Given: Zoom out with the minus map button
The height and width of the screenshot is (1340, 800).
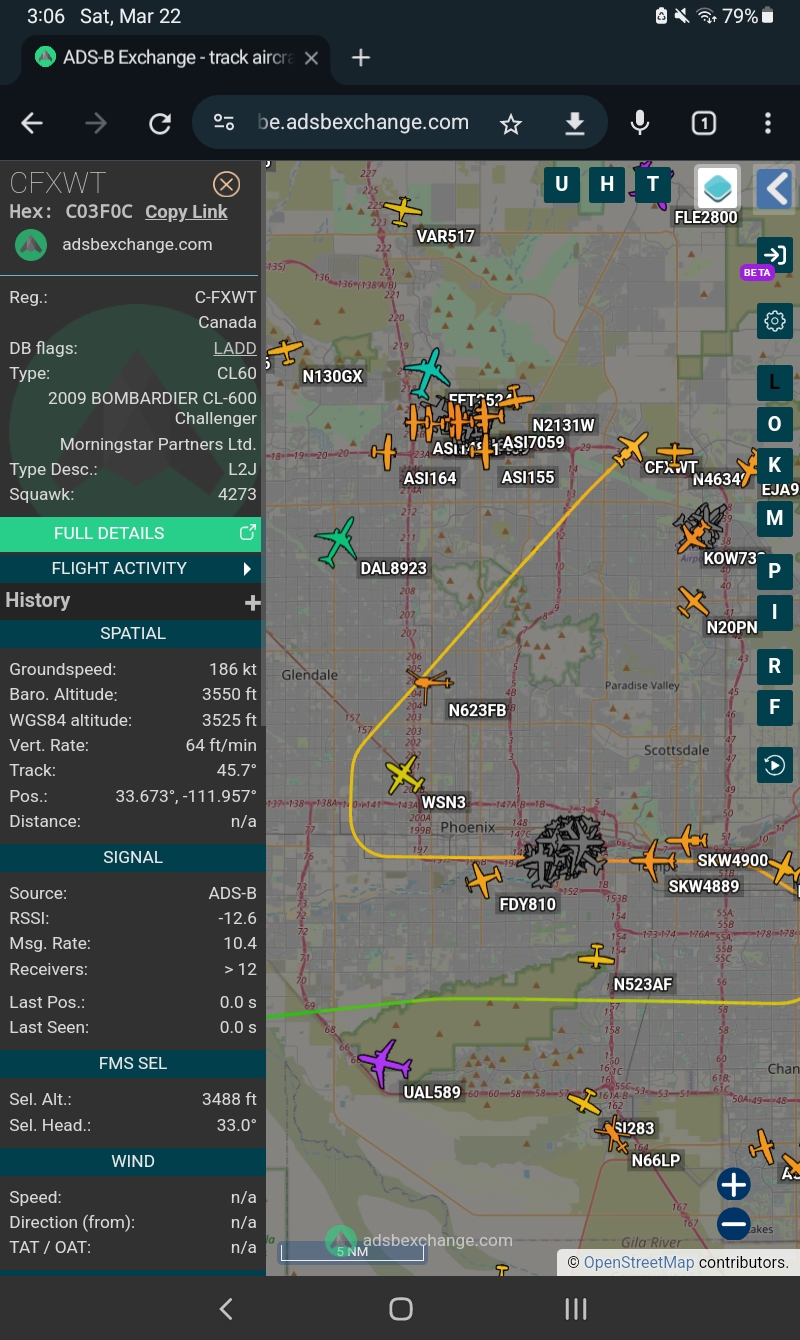Looking at the screenshot, I should coord(734,1223).
